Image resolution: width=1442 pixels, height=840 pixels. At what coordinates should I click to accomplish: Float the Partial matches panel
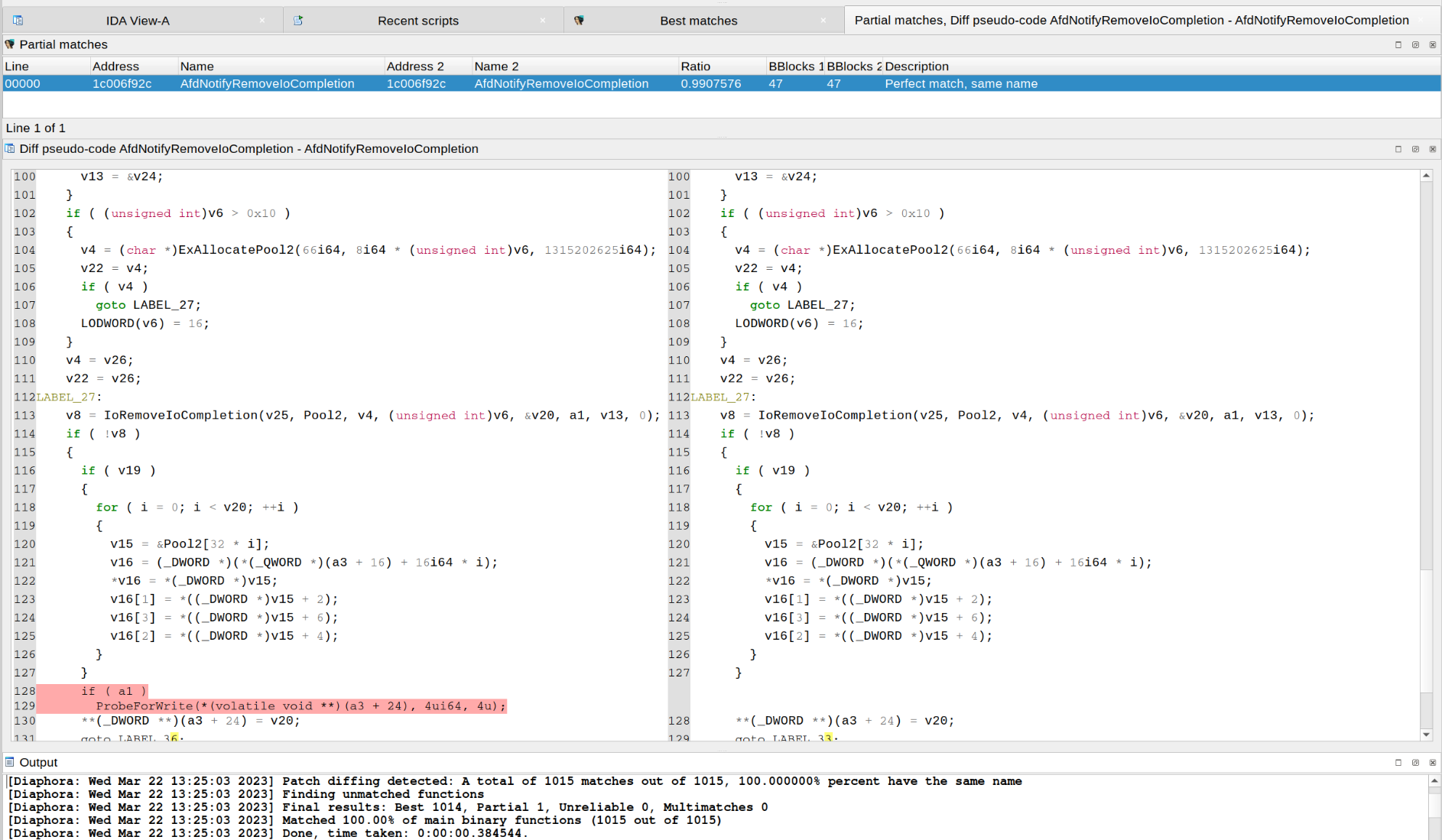[x=1415, y=45]
